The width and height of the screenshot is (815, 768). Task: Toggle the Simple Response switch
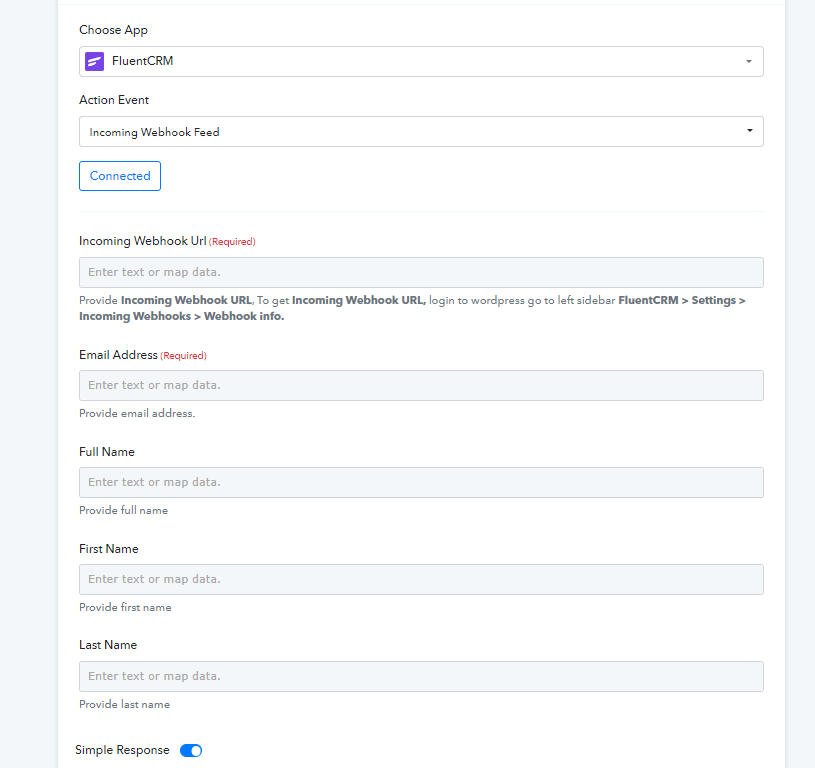click(x=191, y=750)
